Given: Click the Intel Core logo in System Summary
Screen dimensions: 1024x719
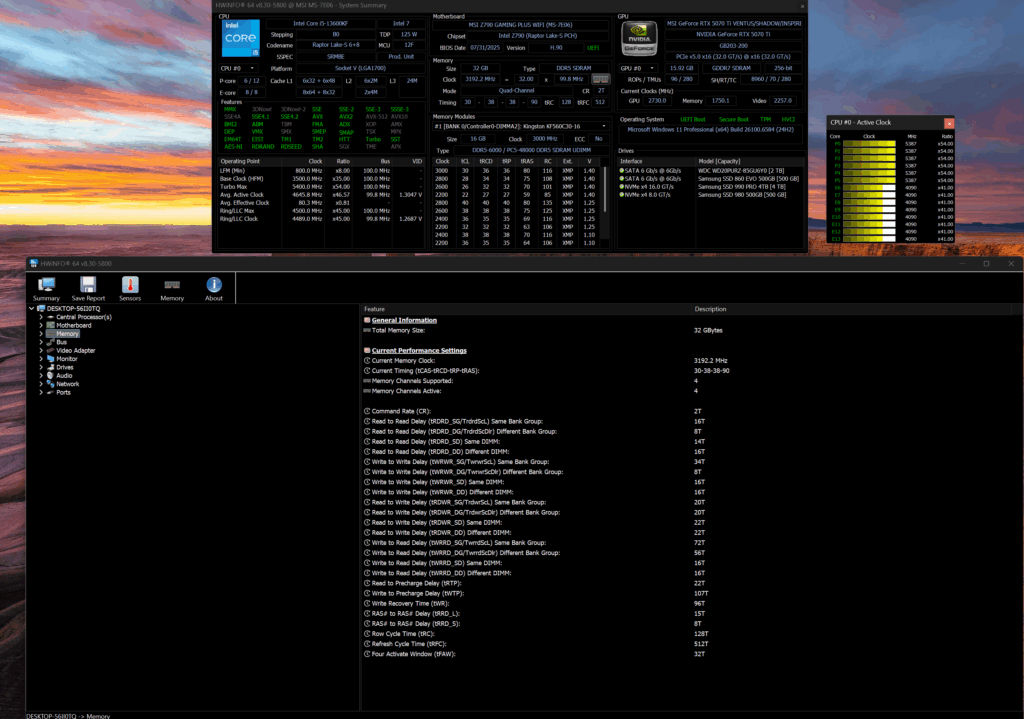Looking at the screenshot, I should [240, 38].
